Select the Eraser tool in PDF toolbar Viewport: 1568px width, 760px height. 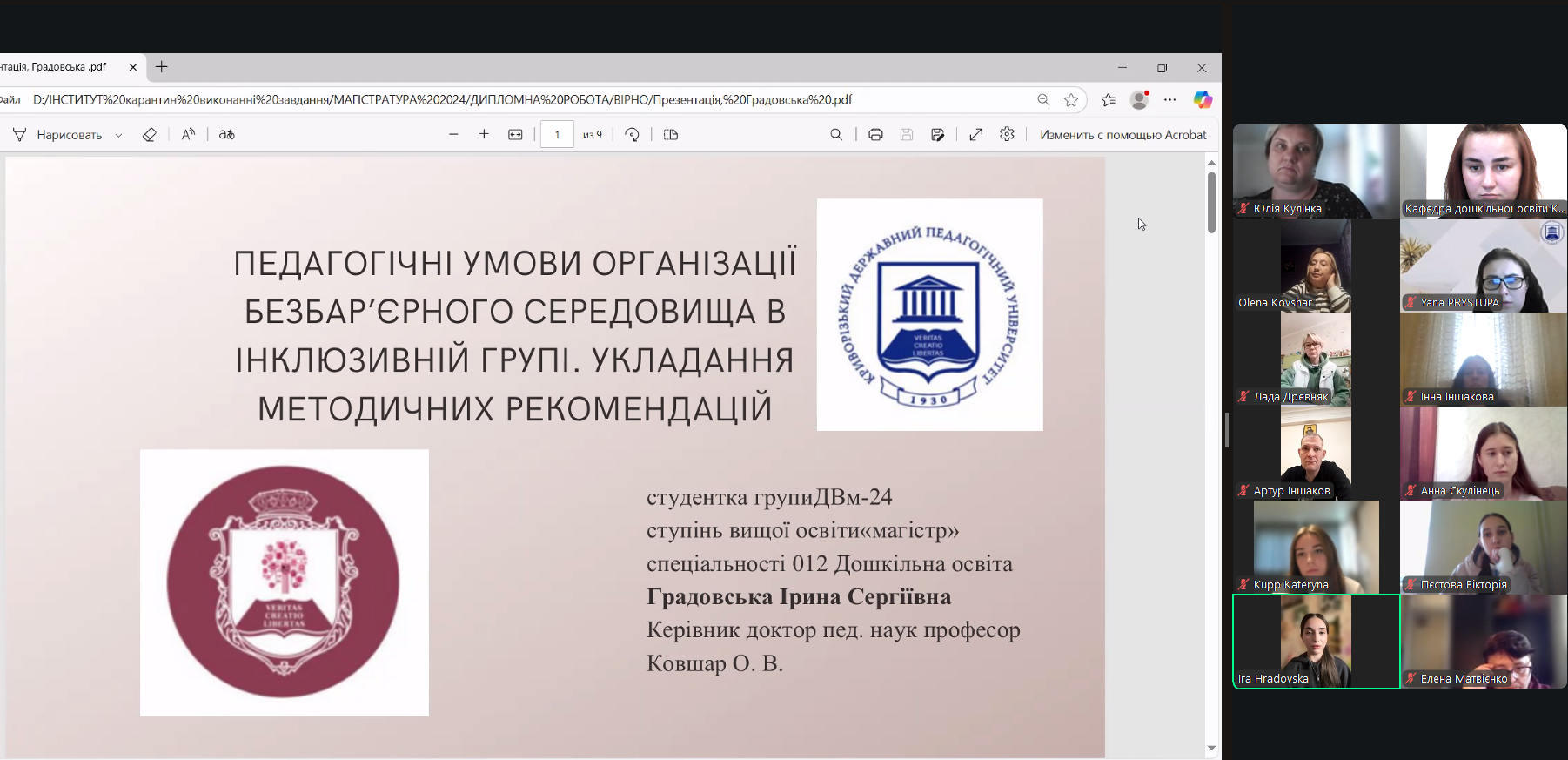point(150,135)
